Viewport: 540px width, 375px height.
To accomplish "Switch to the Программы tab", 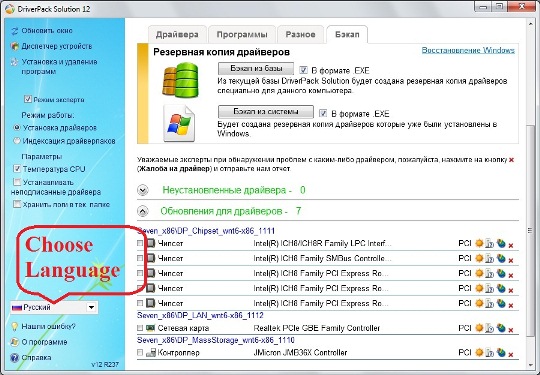I will 242,34.
